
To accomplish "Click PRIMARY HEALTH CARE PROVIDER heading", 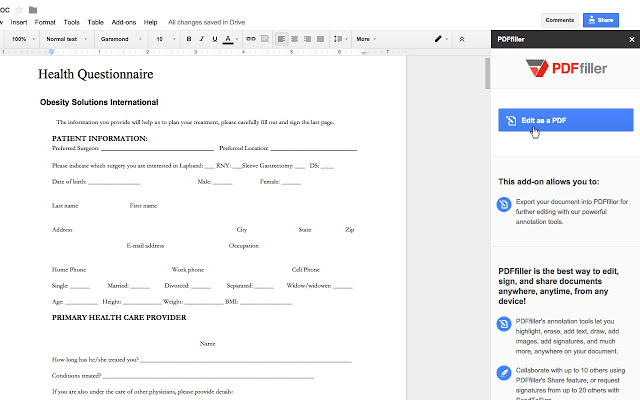I will [119, 318].
